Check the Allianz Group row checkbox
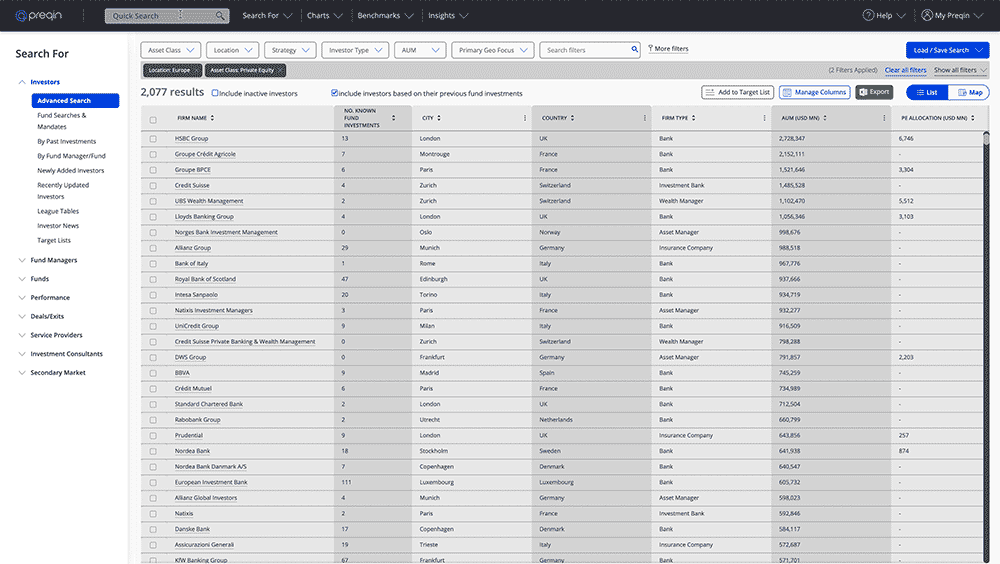This screenshot has width=1000, height=564. (x=153, y=248)
